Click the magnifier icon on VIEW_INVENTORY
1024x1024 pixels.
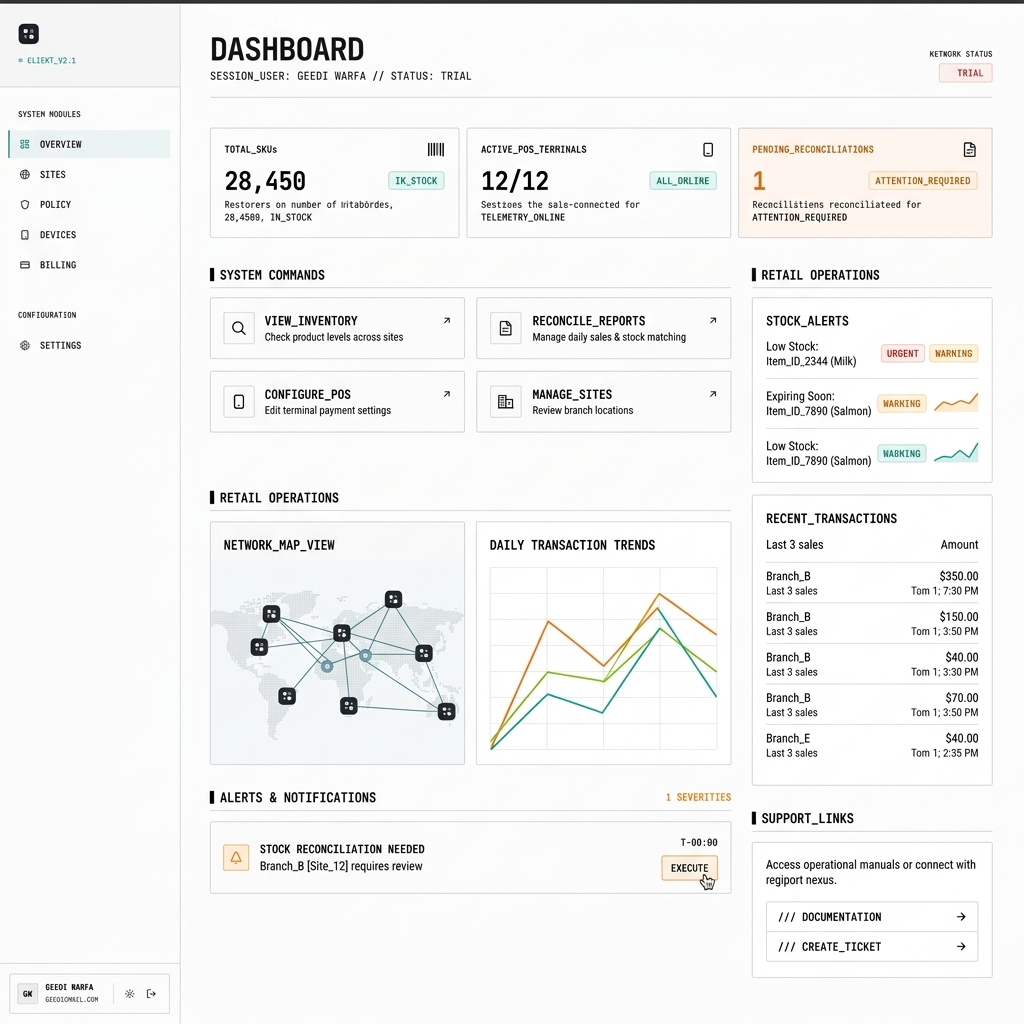[x=238, y=327]
